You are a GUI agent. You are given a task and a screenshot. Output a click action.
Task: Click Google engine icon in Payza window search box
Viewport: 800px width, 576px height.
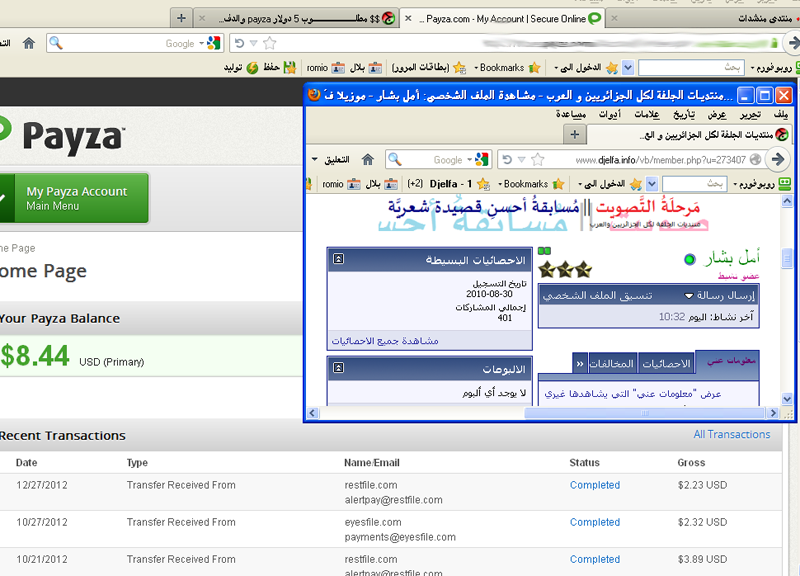point(214,43)
